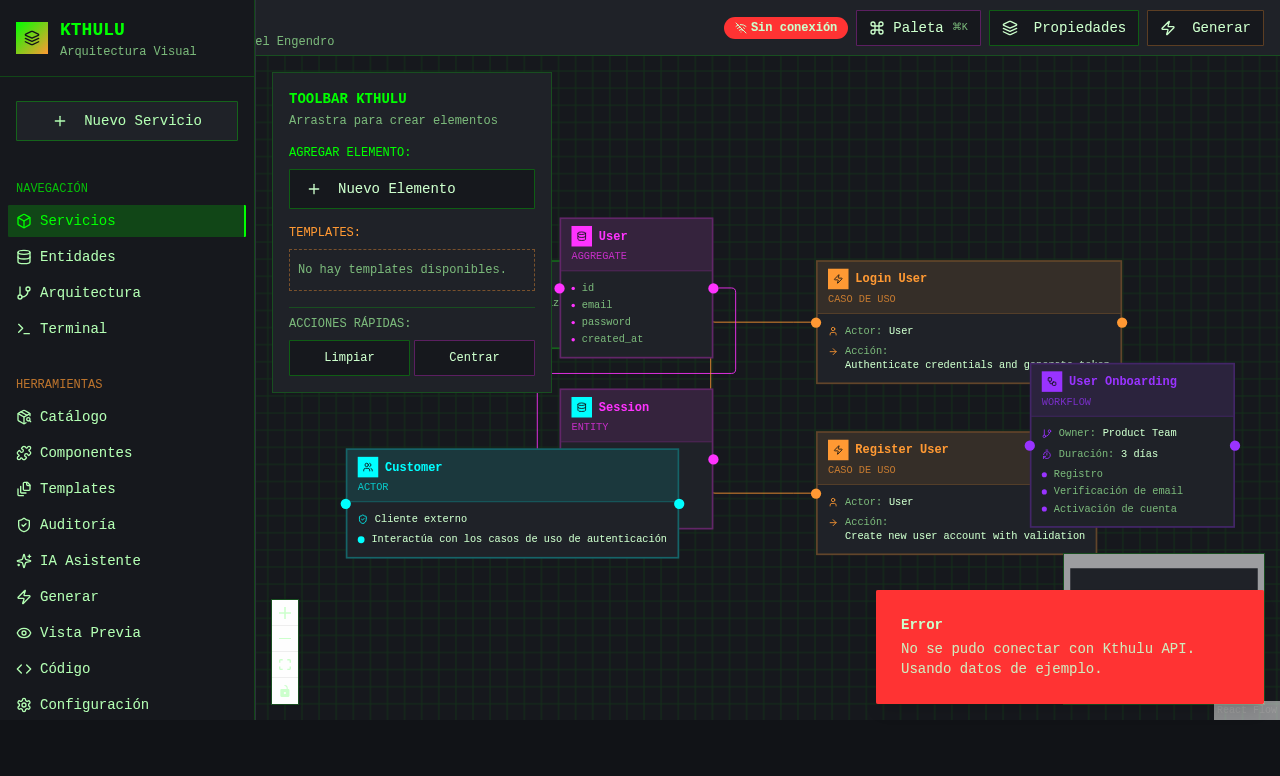Zoom out of the canvas with the minus control

tap(285, 639)
